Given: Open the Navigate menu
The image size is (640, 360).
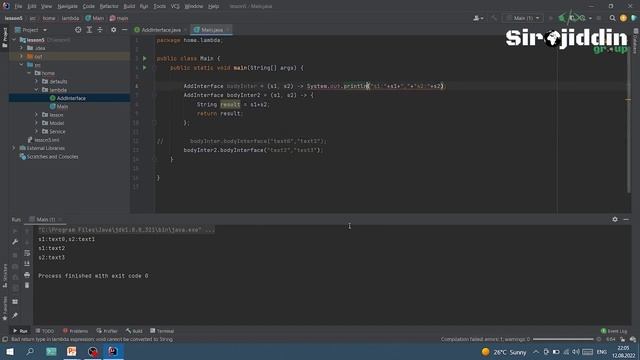Looking at the screenshot, I should point(67,6).
